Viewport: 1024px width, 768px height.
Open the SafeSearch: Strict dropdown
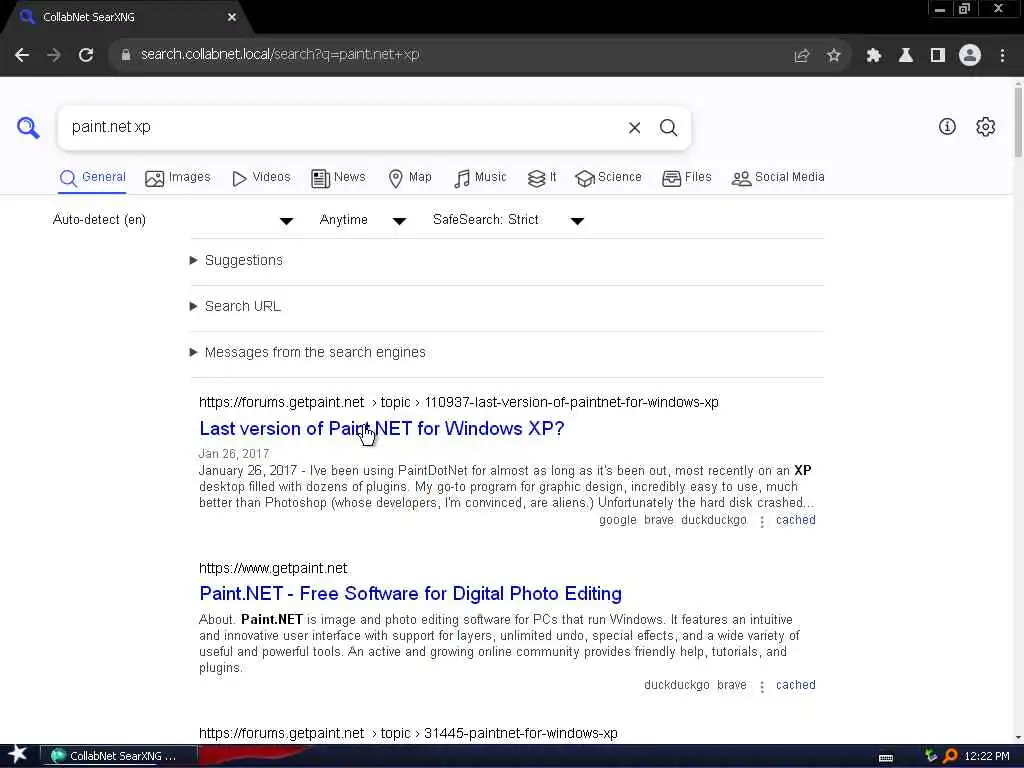[508, 220]
